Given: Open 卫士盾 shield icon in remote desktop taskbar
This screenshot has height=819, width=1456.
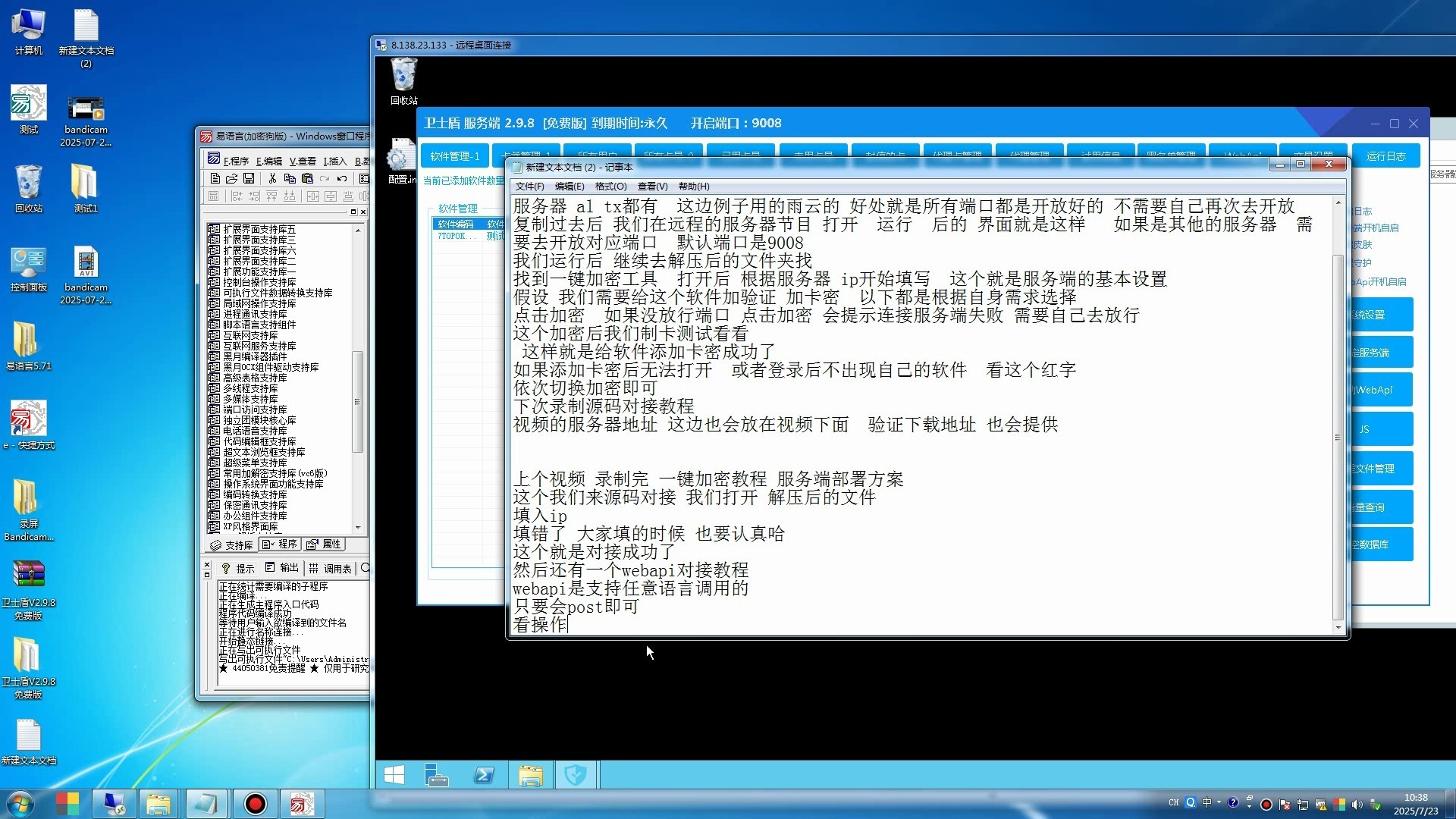Looking at the screenshot, I should pos(577,774).
